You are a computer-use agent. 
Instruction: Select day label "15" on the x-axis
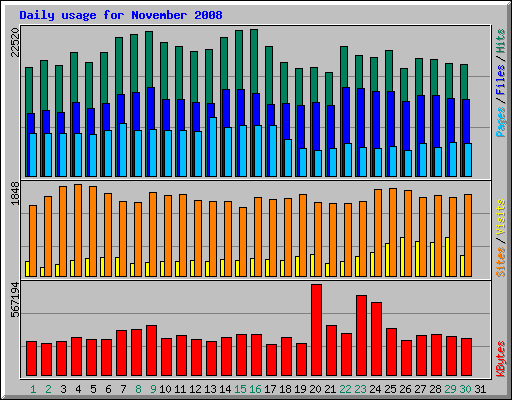click(240, 389)
